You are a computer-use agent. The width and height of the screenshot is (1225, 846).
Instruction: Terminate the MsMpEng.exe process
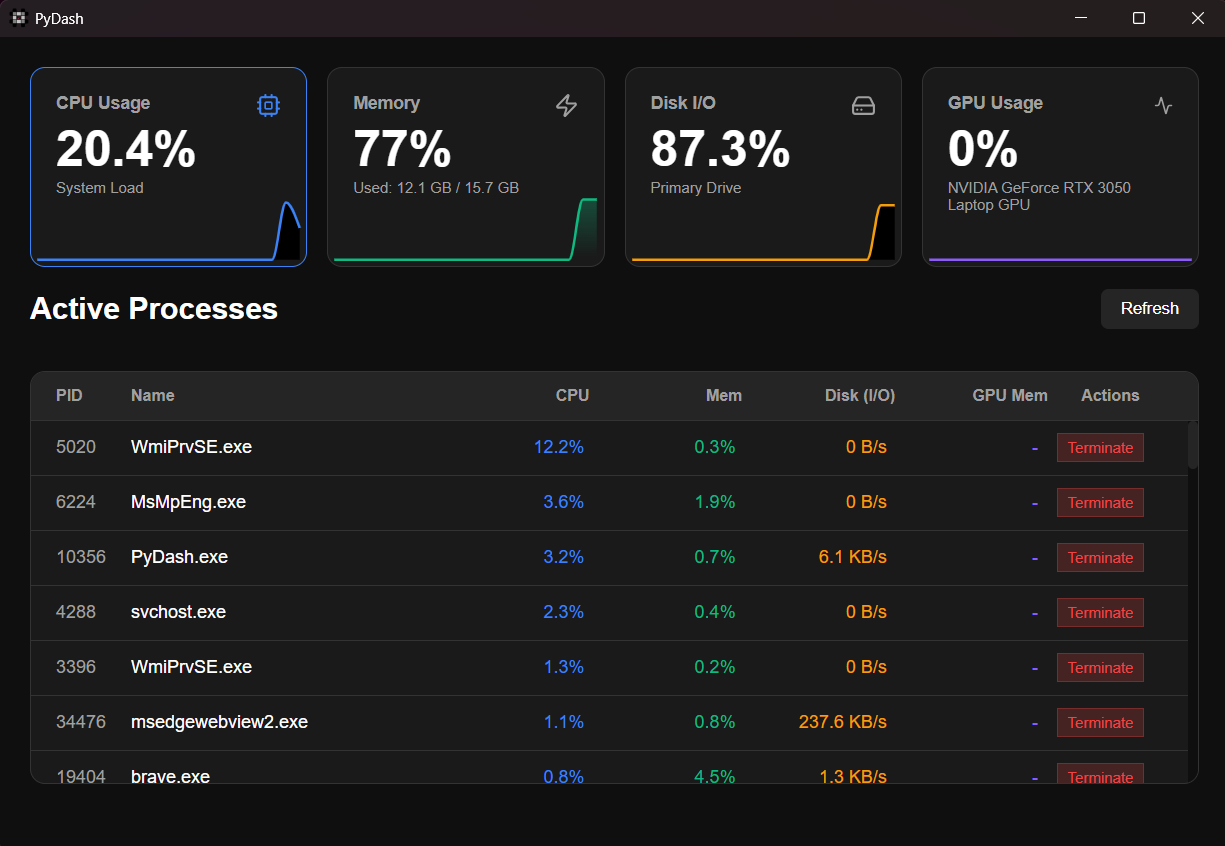tap(1100, 503)
